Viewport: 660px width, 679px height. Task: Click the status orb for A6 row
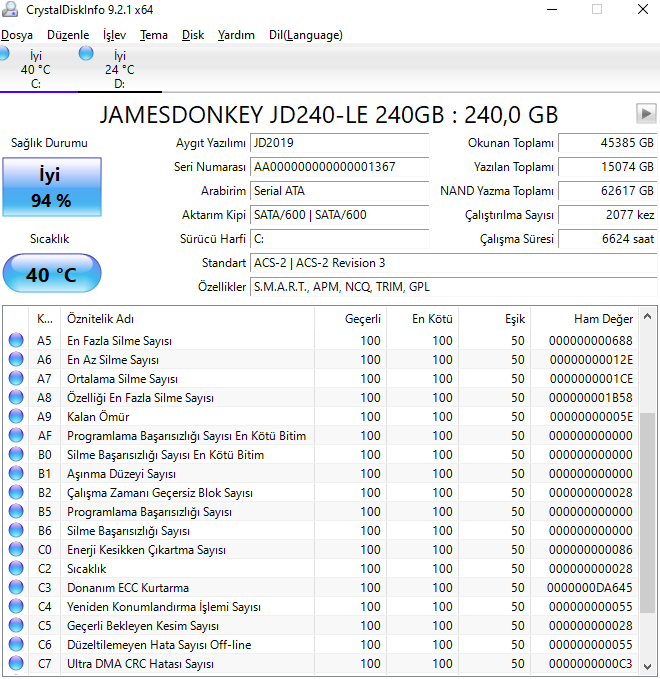tap(16, 359)
